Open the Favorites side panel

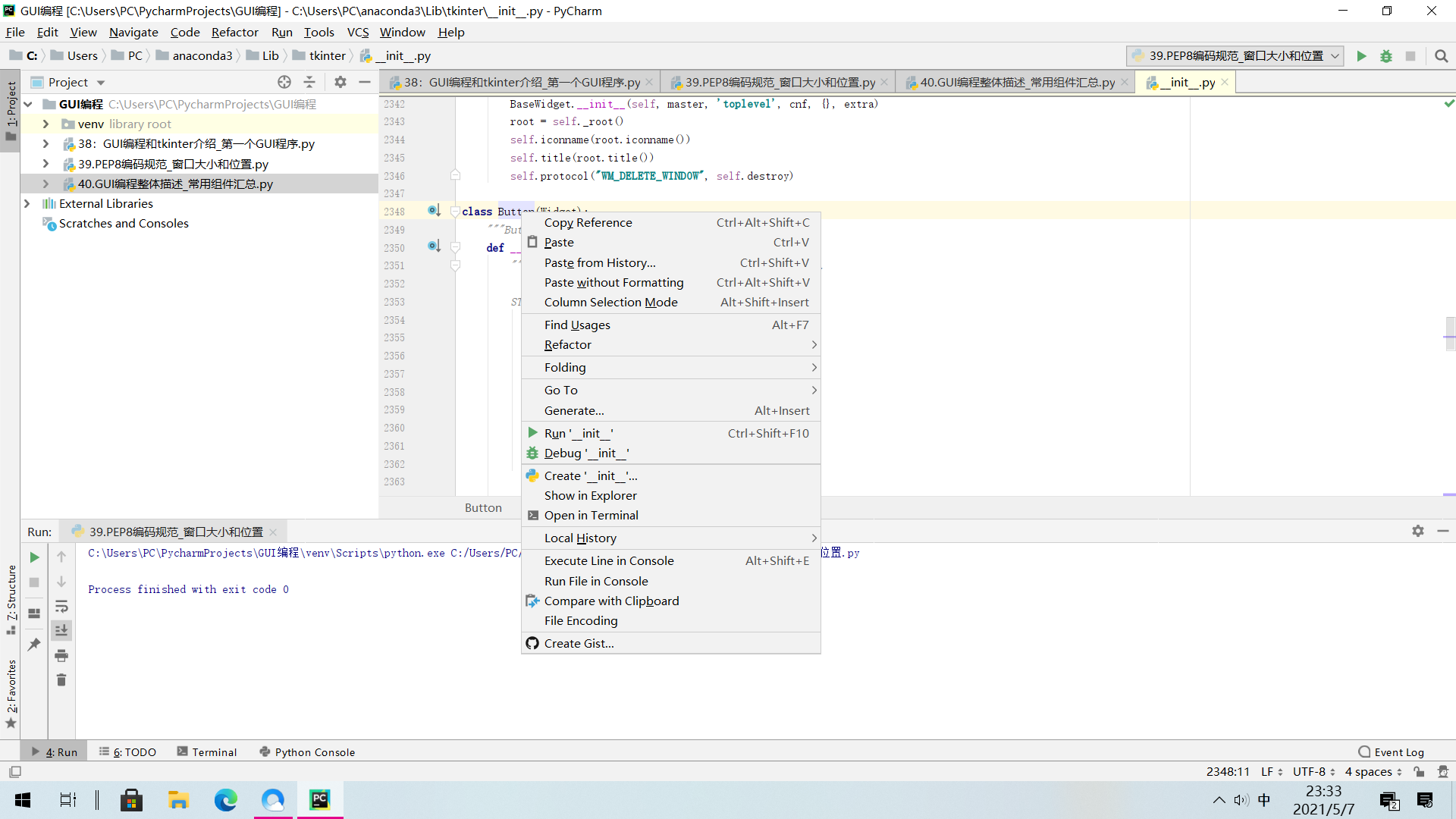coord(11,693)
